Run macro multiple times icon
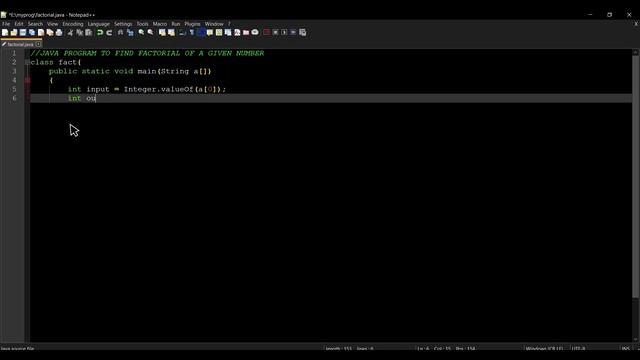The image size is (640, 360). 293,32
